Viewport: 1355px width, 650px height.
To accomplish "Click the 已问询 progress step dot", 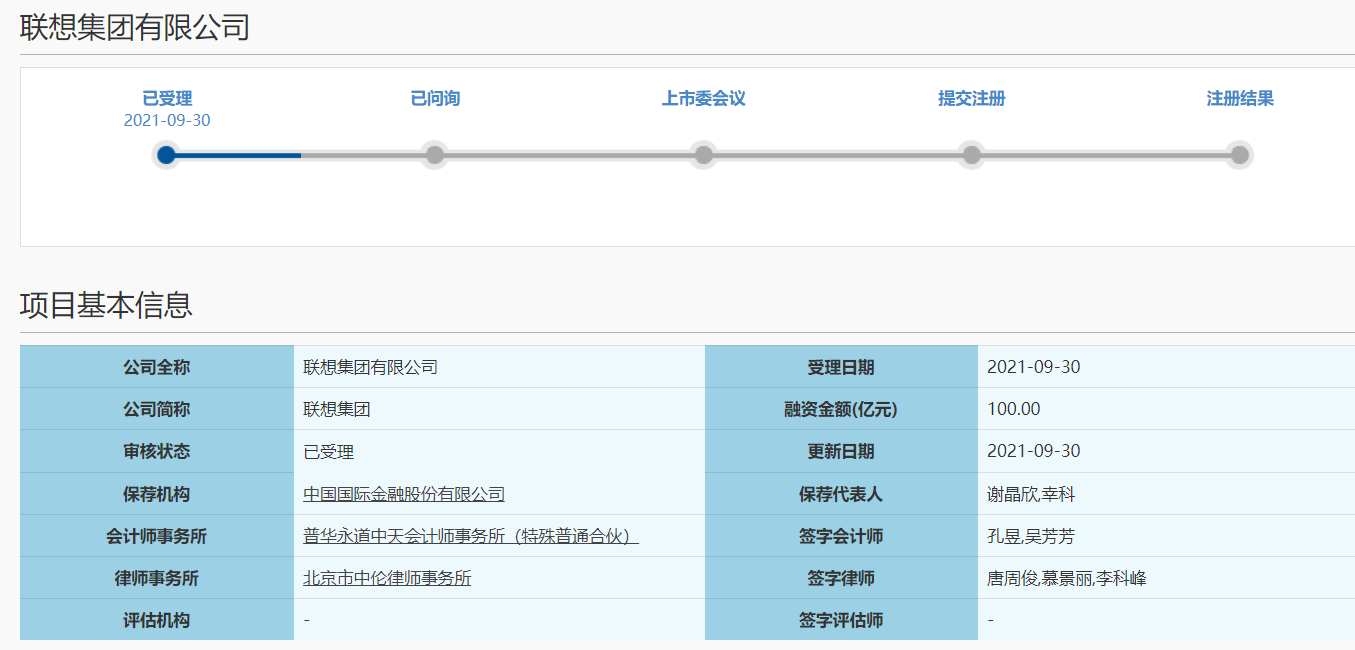I will pos(434,155).
